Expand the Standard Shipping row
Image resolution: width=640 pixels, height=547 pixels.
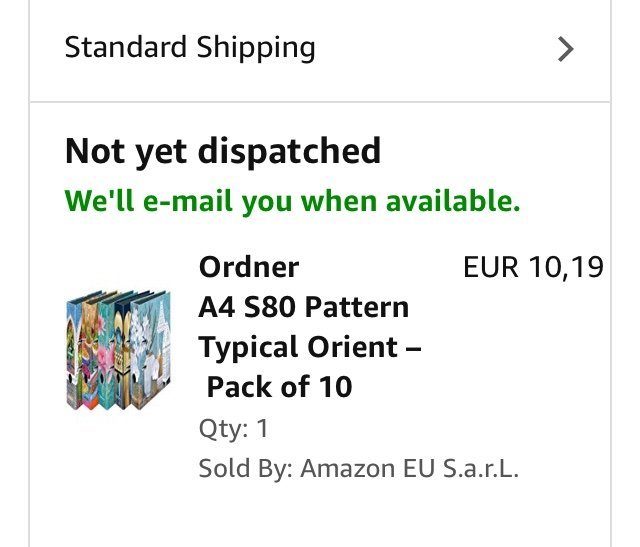coord(320,49)
